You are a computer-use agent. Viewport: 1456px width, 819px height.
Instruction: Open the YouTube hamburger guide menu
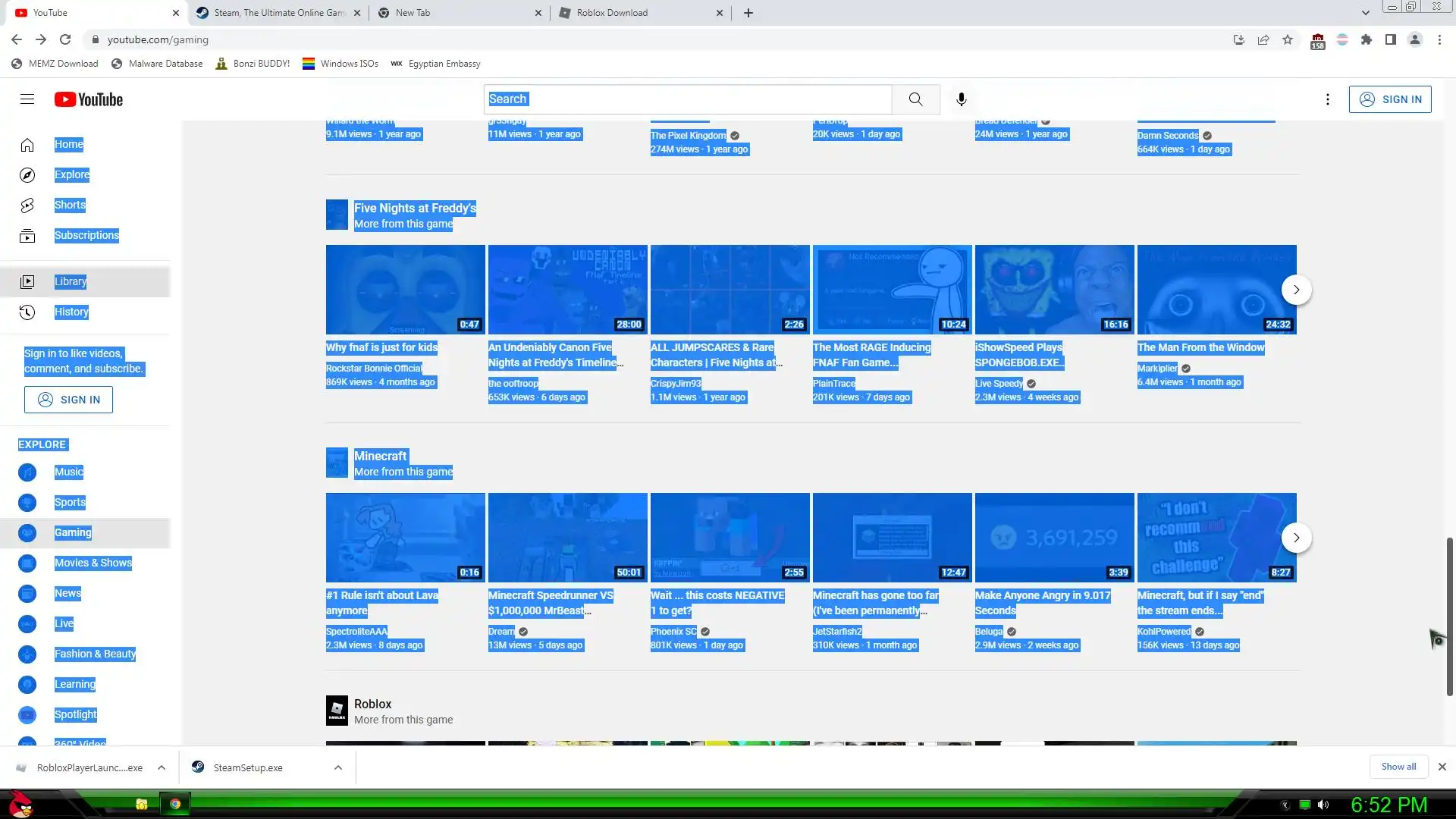point(27,99)
